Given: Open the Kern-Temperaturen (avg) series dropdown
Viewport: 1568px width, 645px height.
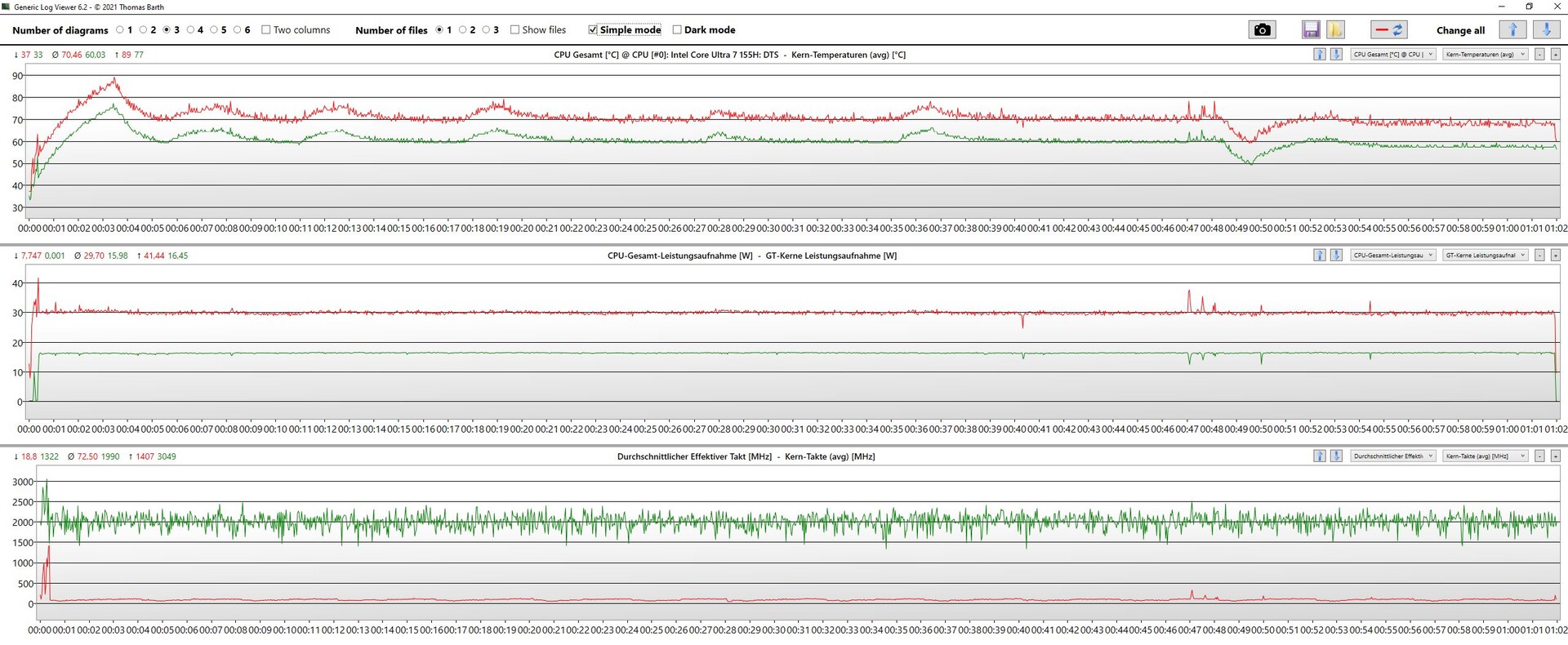Looking at the screenshot, I should point(1485,55).
